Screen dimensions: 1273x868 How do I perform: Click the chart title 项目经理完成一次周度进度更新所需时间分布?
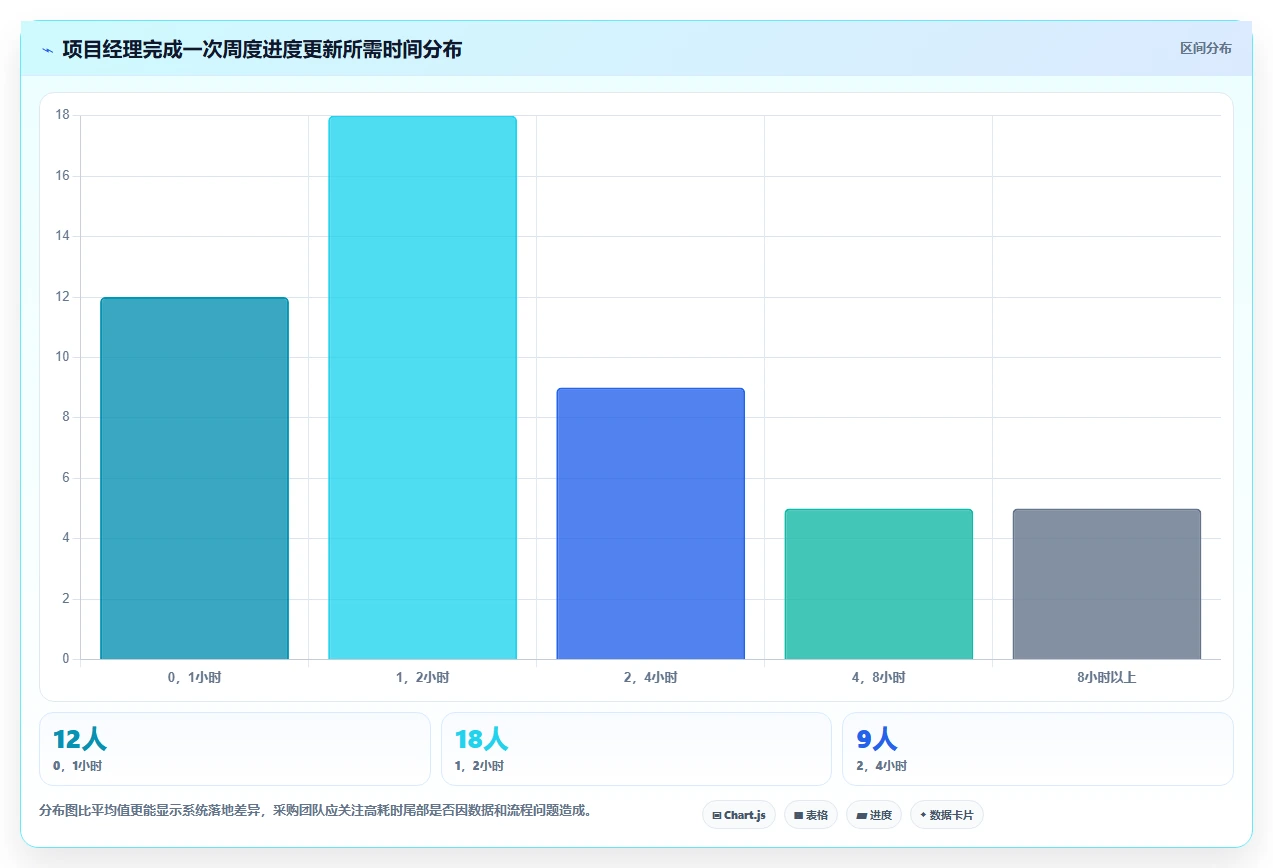(x=262, y=49)
